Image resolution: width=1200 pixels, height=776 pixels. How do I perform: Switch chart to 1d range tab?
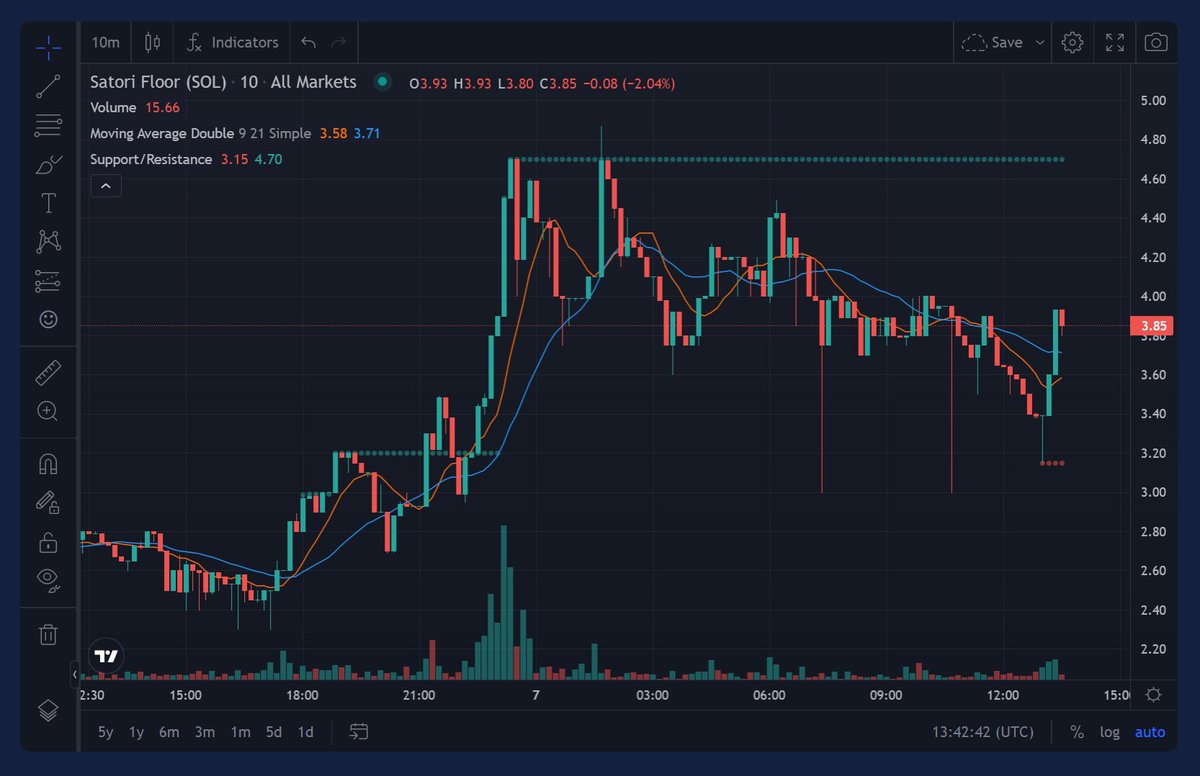pyautogui.click(x=305, y=732)
